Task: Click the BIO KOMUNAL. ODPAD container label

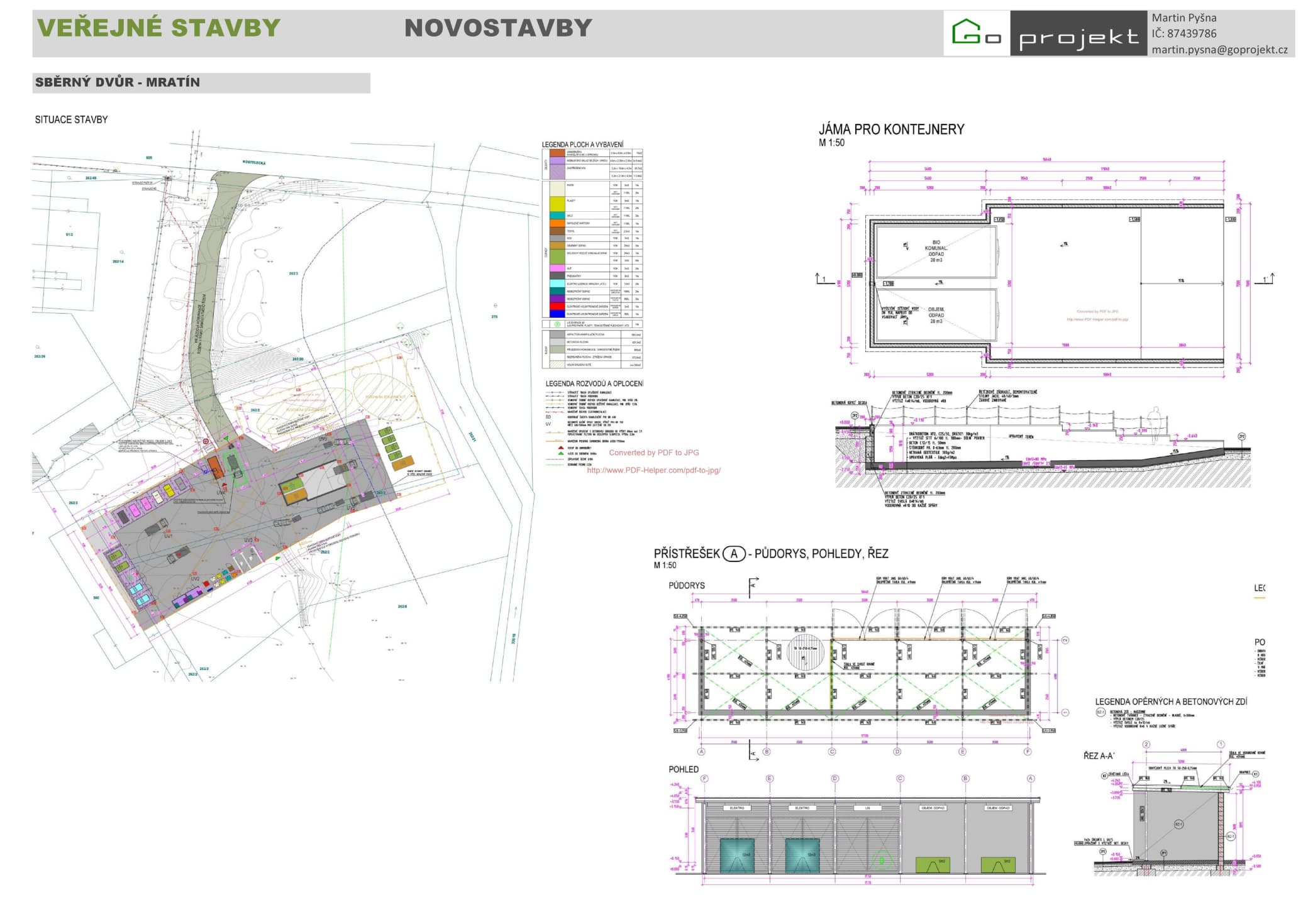Action: pos(936,251)
